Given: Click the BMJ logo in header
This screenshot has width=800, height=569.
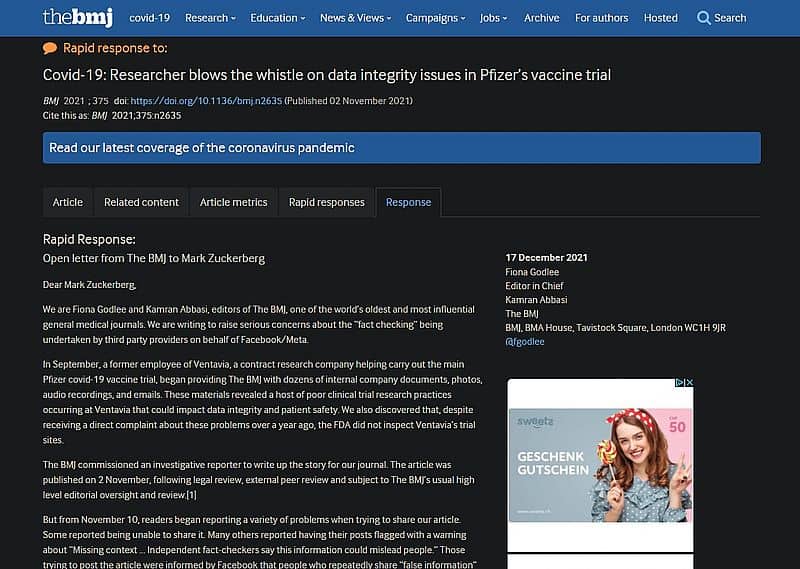Looking at the screenshot, I should 78,17.
